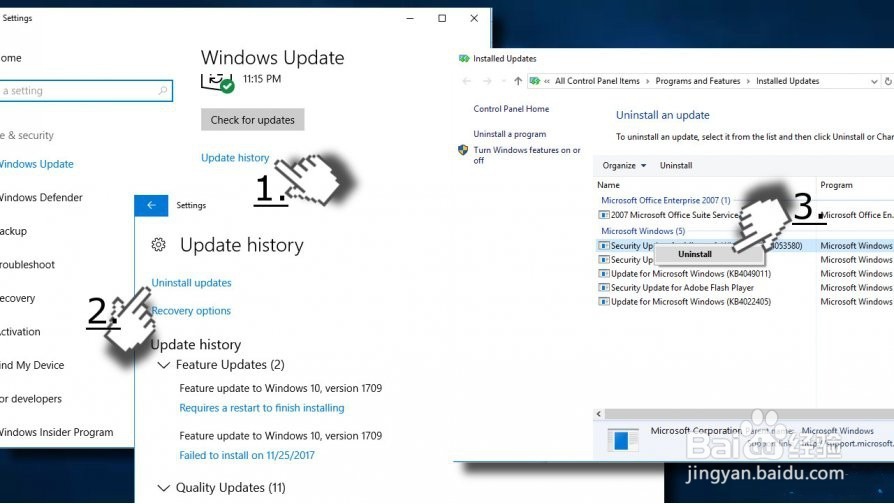Click icon beside KB4049011 update row
This screenshot has width=894, height=504.
coord(604,274)
